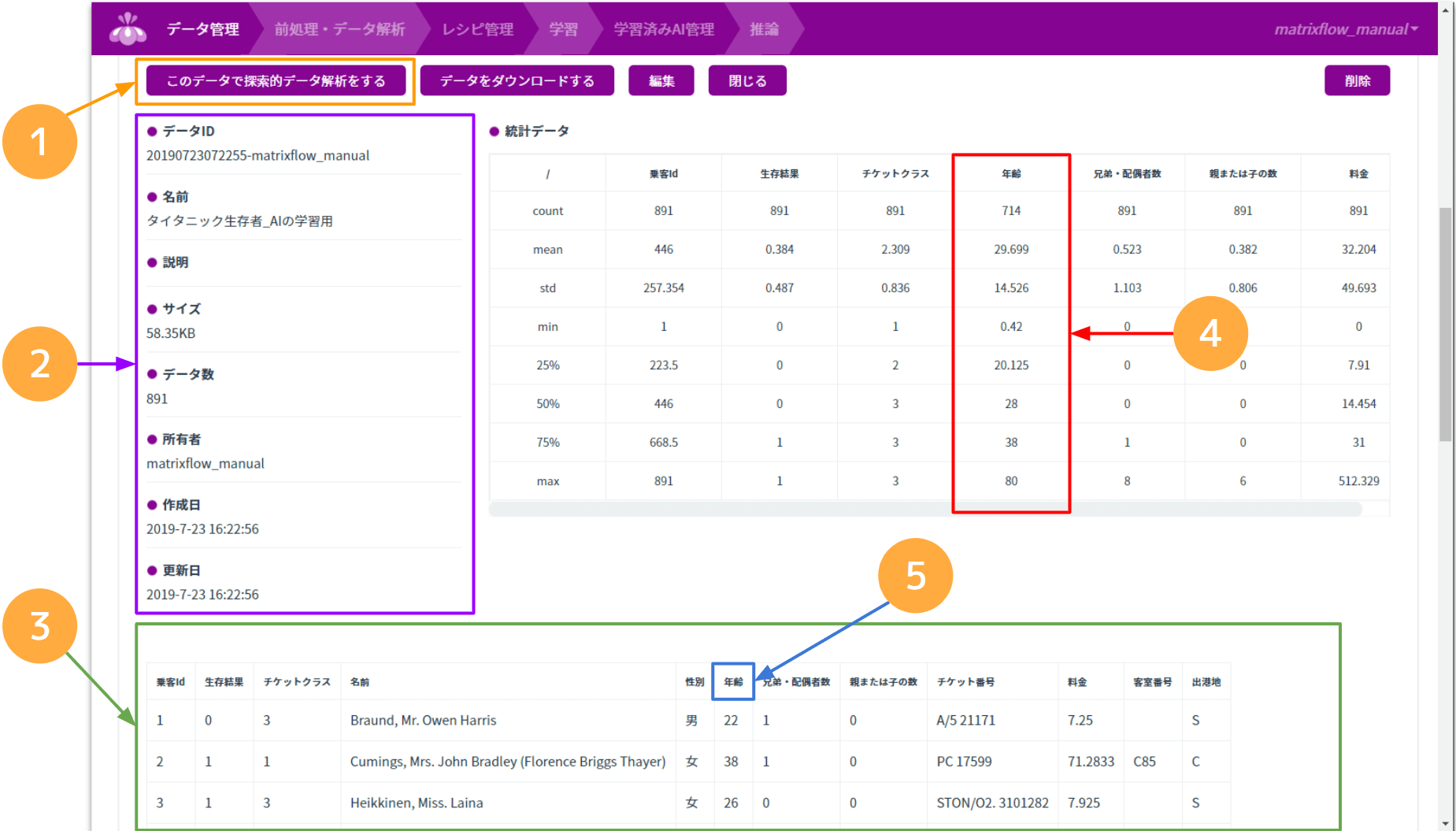
Task: Go to the 学習 tab
Action: (x=563, y=29)
